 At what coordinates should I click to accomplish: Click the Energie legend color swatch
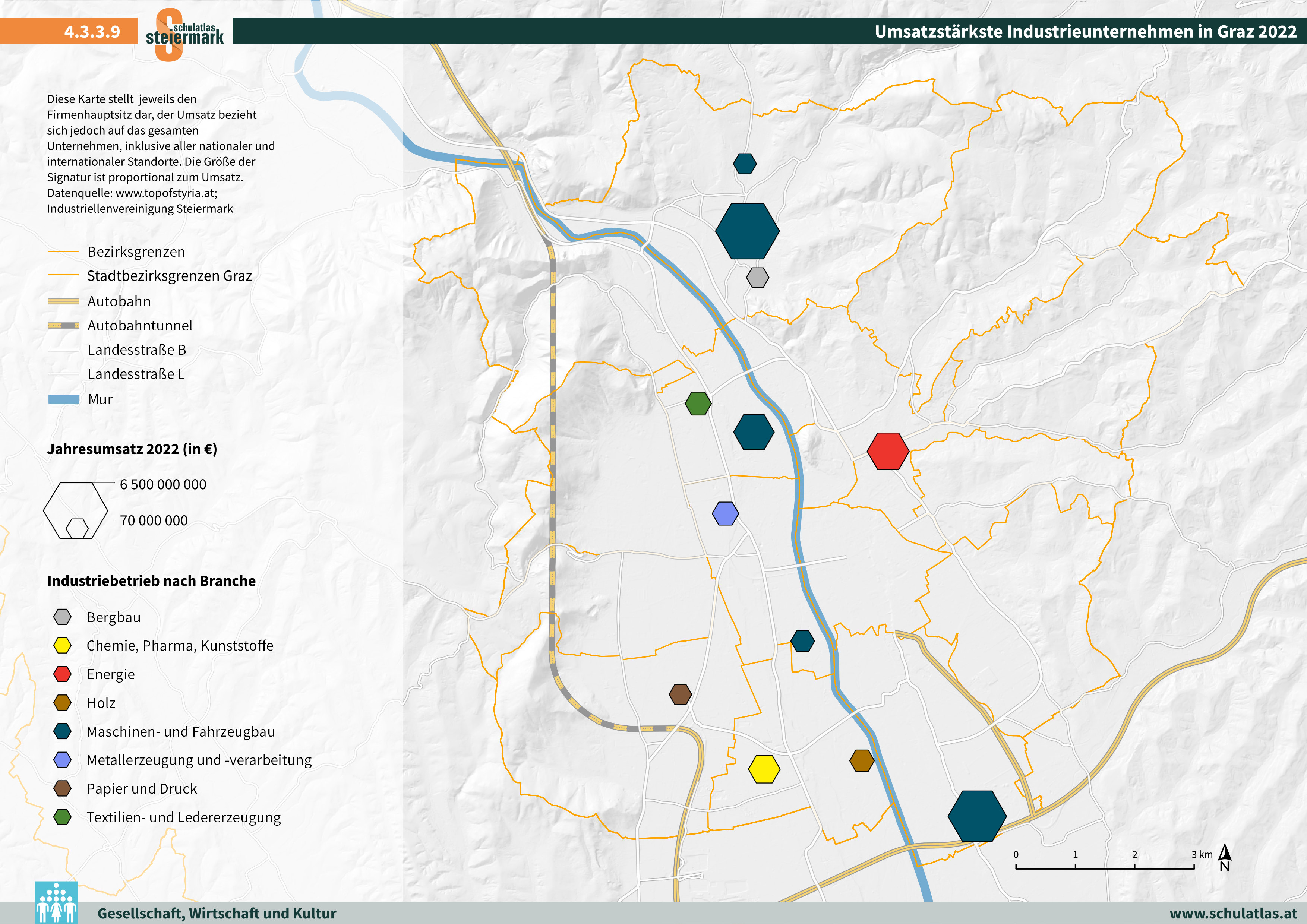coord(62,674)
